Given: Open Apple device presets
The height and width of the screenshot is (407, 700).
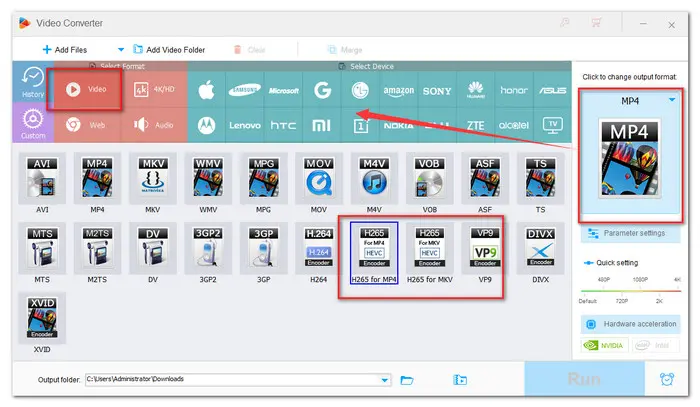Looking at the screenshot, I should (x=206, y=91).
